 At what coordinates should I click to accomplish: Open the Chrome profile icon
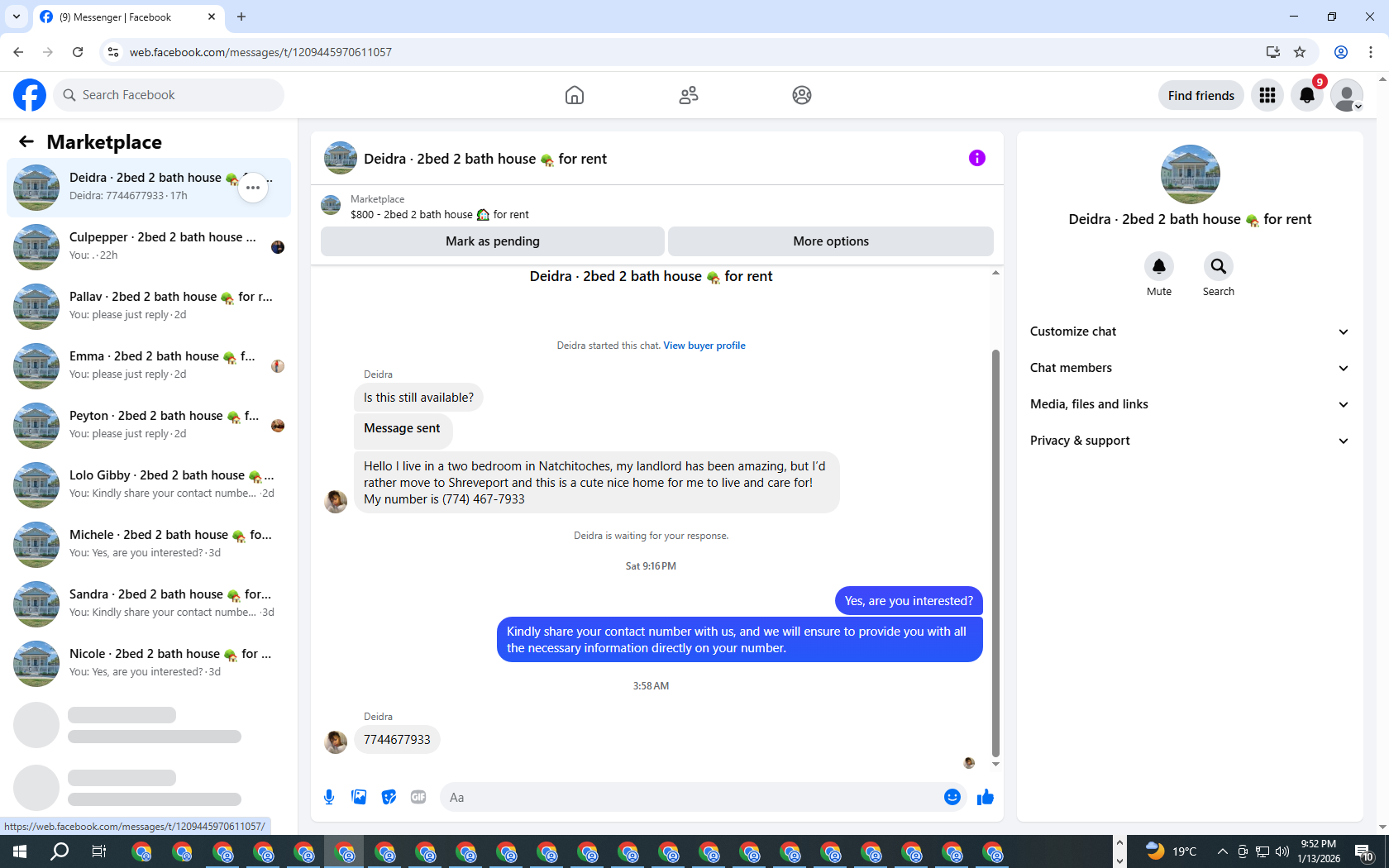[x=1341, y=52]
